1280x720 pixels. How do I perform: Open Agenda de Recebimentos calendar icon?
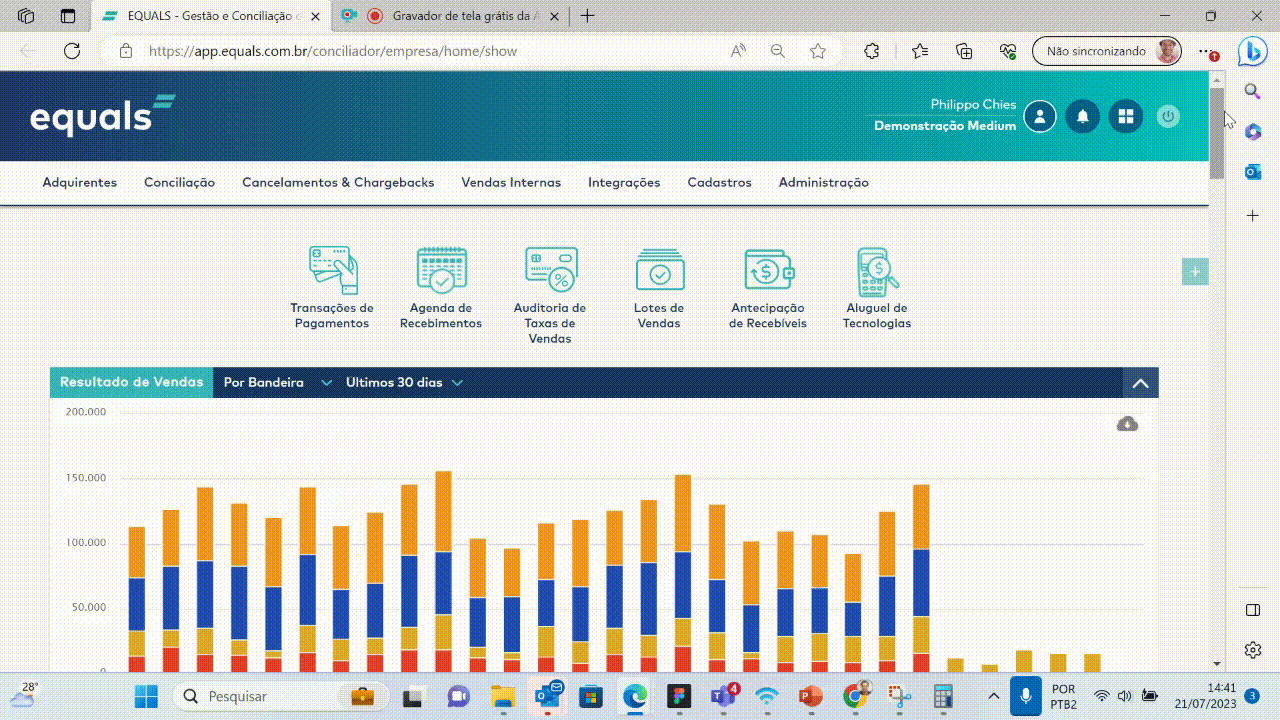441,270
